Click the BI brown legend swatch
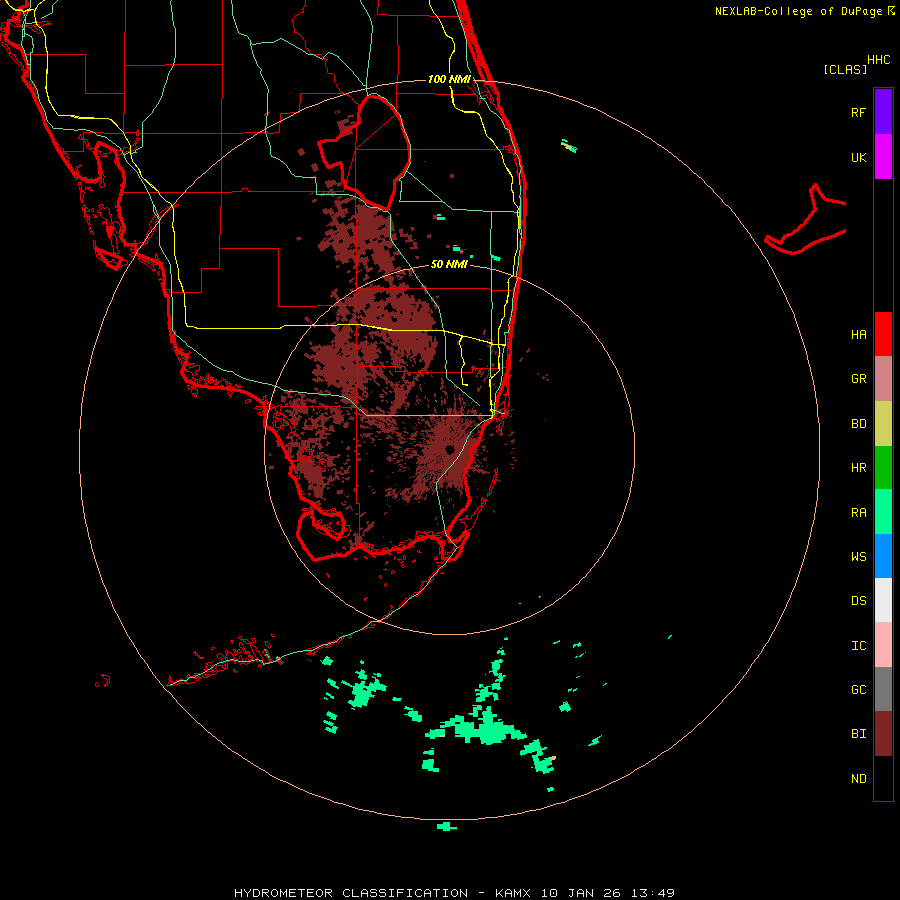This screenshot has width=900, height=900. (883, 734)
